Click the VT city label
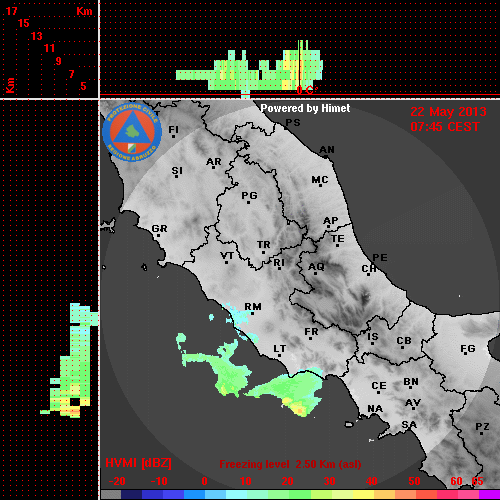The image size is (500, 500). pos(227,256)
